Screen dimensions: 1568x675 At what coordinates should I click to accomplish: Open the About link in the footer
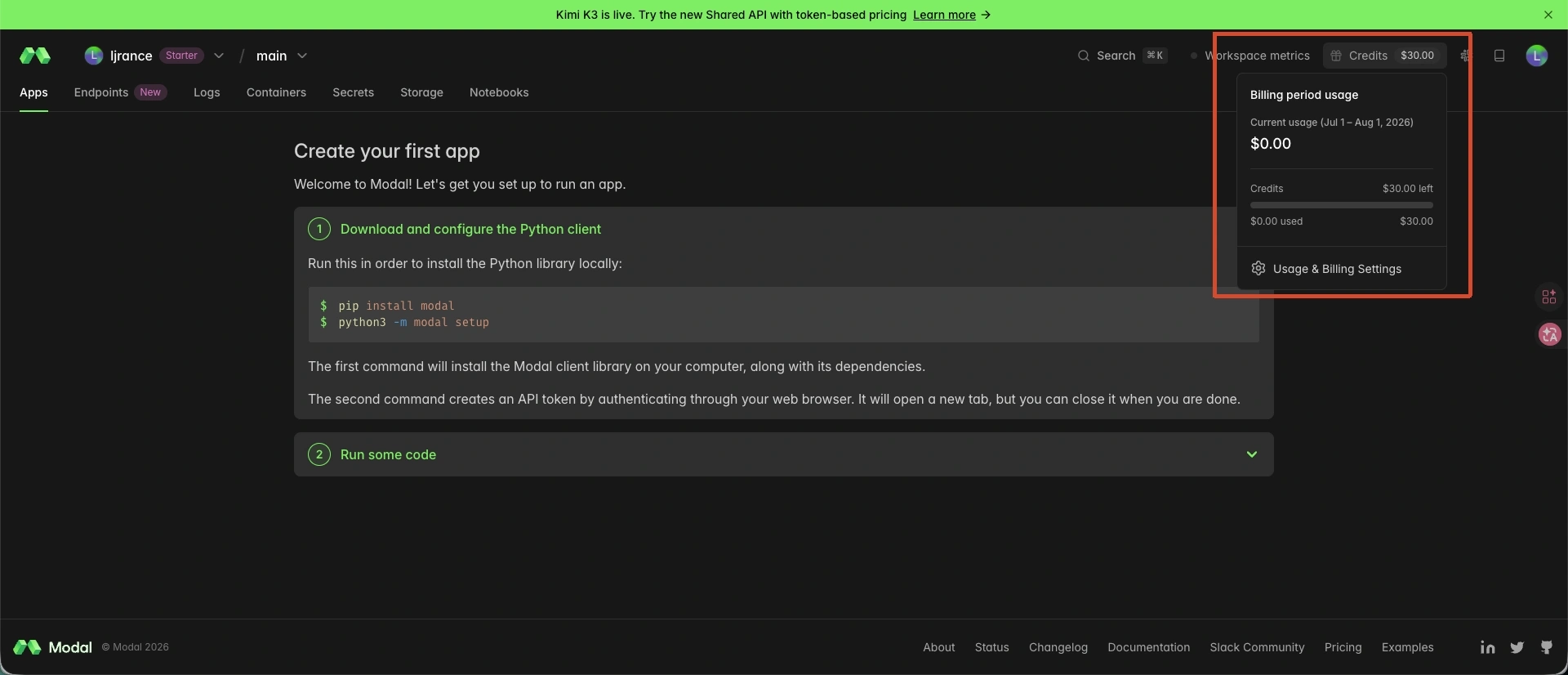(x=938, y=647)
